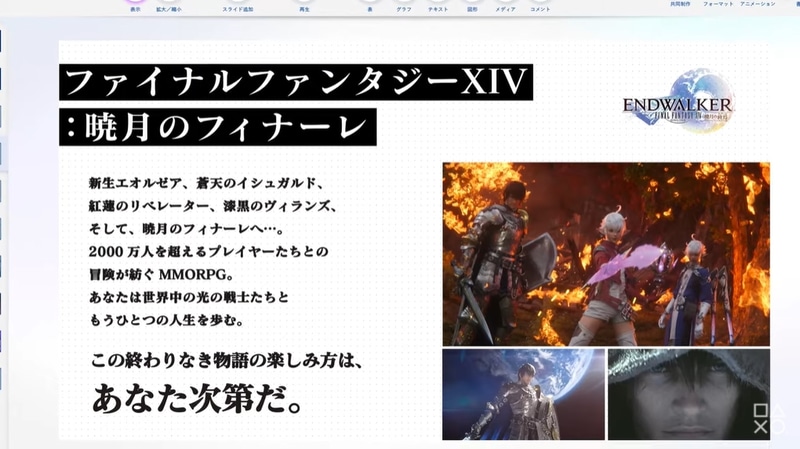The width and height of the screenshot is (800, 449).
Task: Click the line starting 紅蓮のリベレーター
Action: point(213,206)
